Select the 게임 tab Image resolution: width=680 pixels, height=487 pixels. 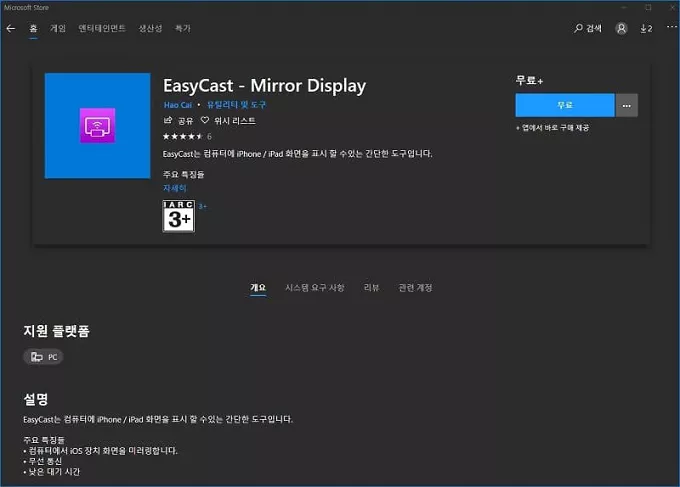58,29
